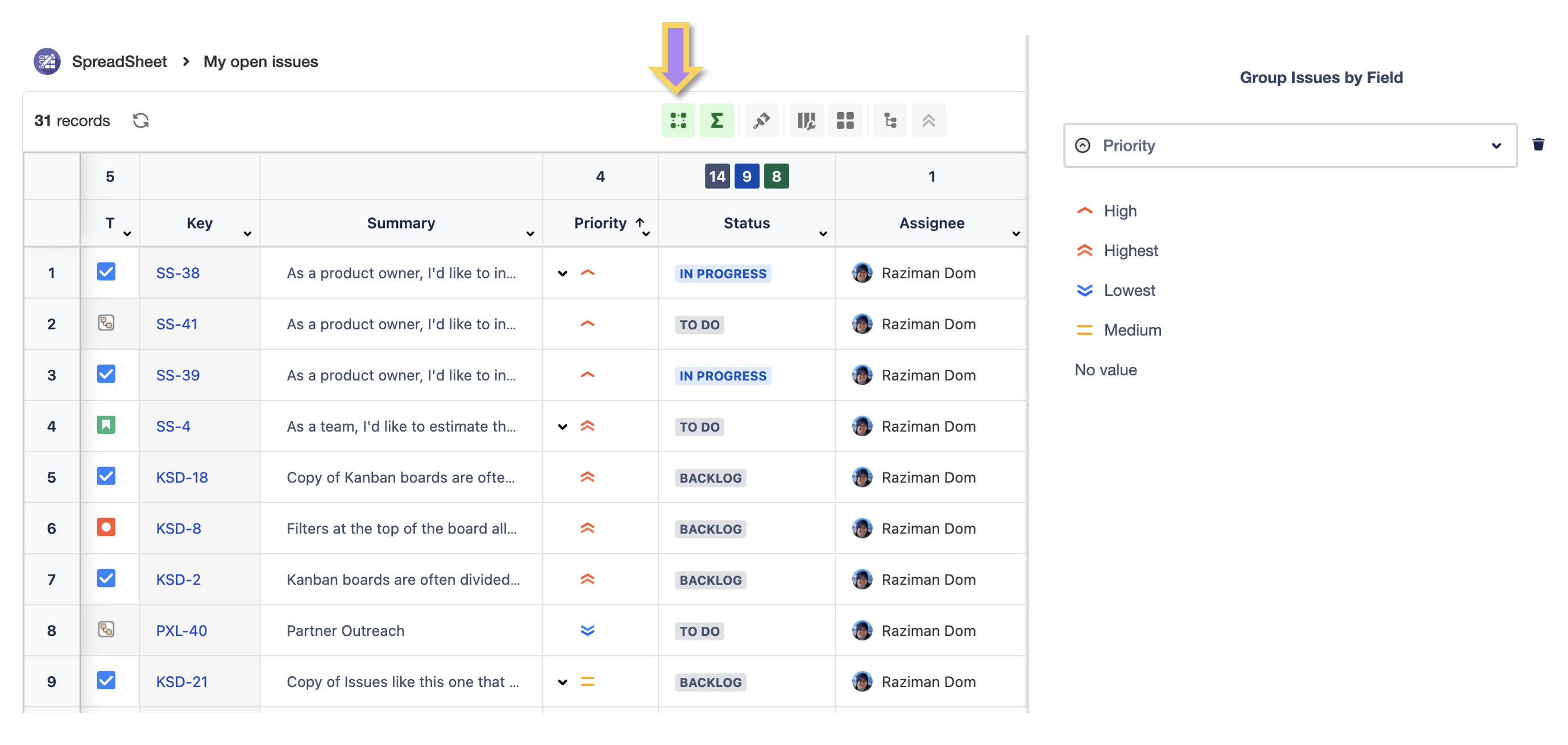
Task: Select No value in group list
Action: coord(1105,370)
